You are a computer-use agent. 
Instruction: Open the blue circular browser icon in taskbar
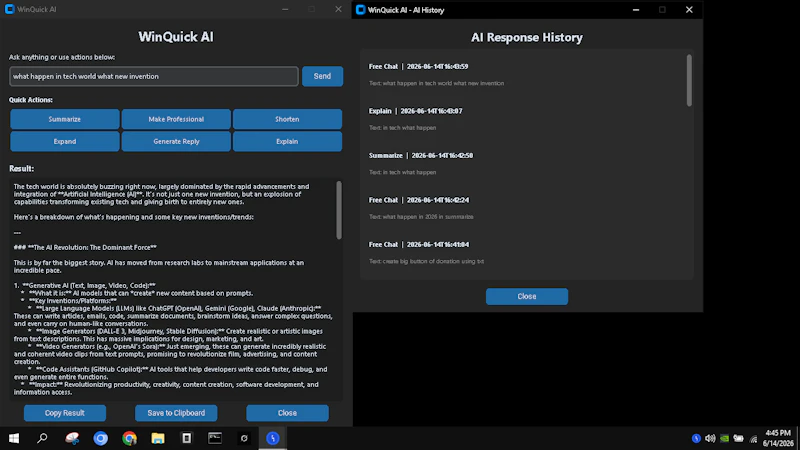101,438
